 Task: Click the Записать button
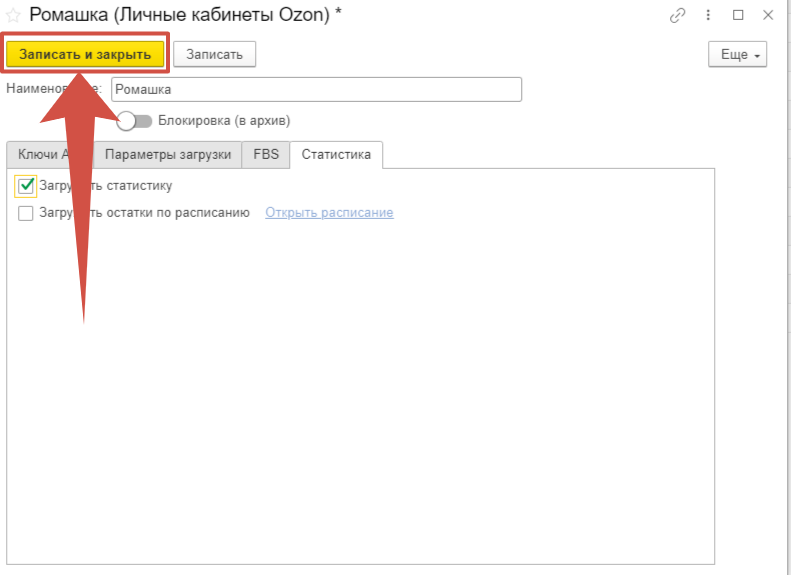pos(215,55)
